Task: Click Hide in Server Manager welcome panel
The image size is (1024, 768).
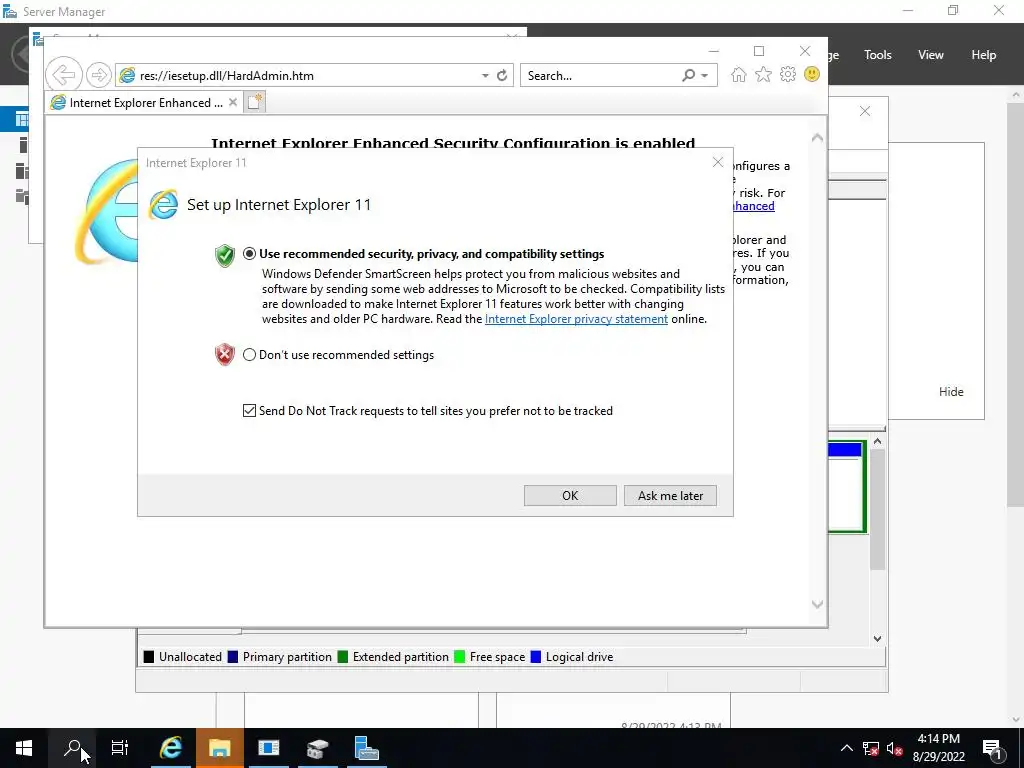Action: [951, 392]
